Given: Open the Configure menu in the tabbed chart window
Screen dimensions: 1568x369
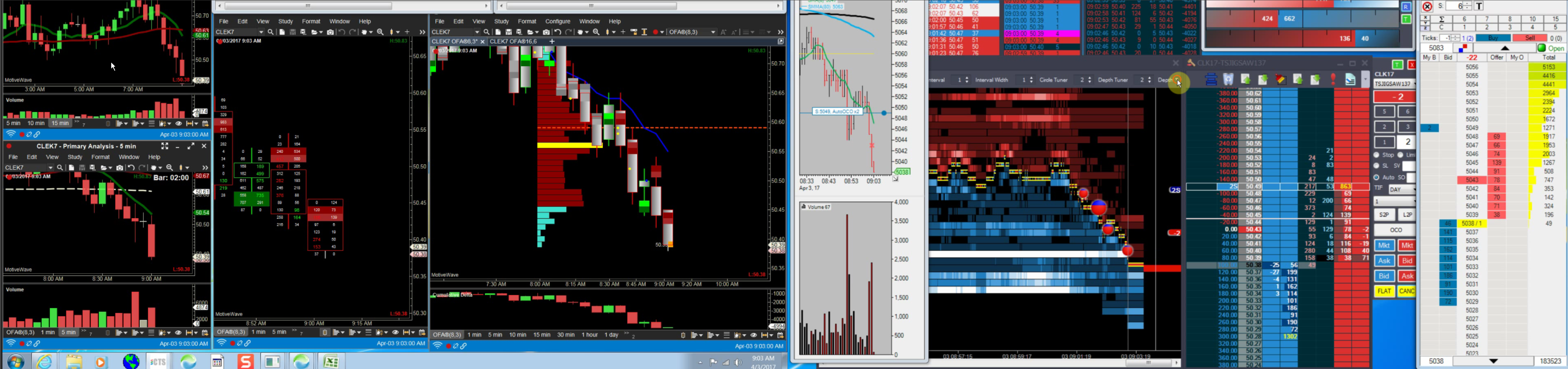Looking at the screenshot, I should pyautogui.click(x=557, y=21).
